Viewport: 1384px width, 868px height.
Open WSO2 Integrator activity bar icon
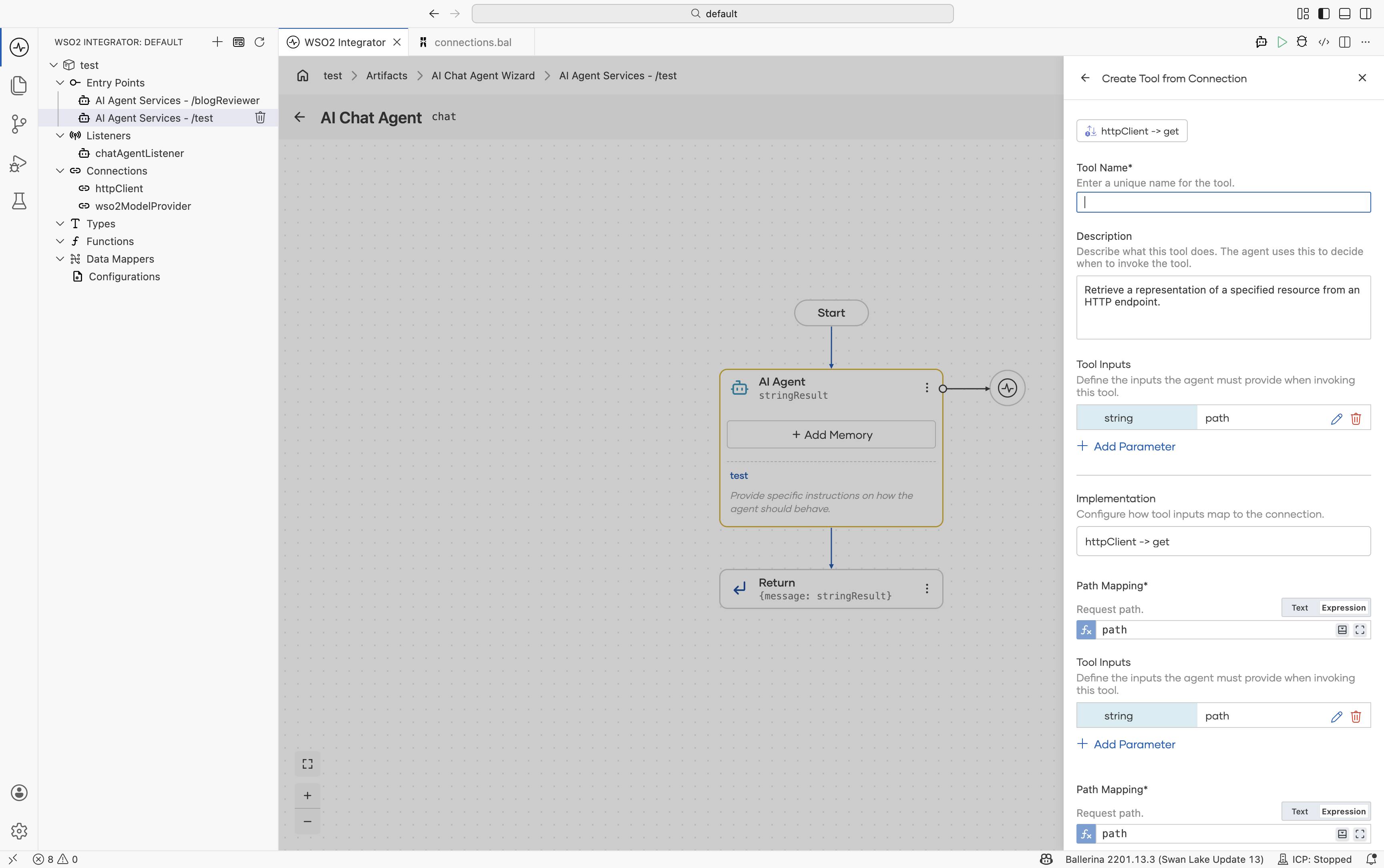click(19, 47)
